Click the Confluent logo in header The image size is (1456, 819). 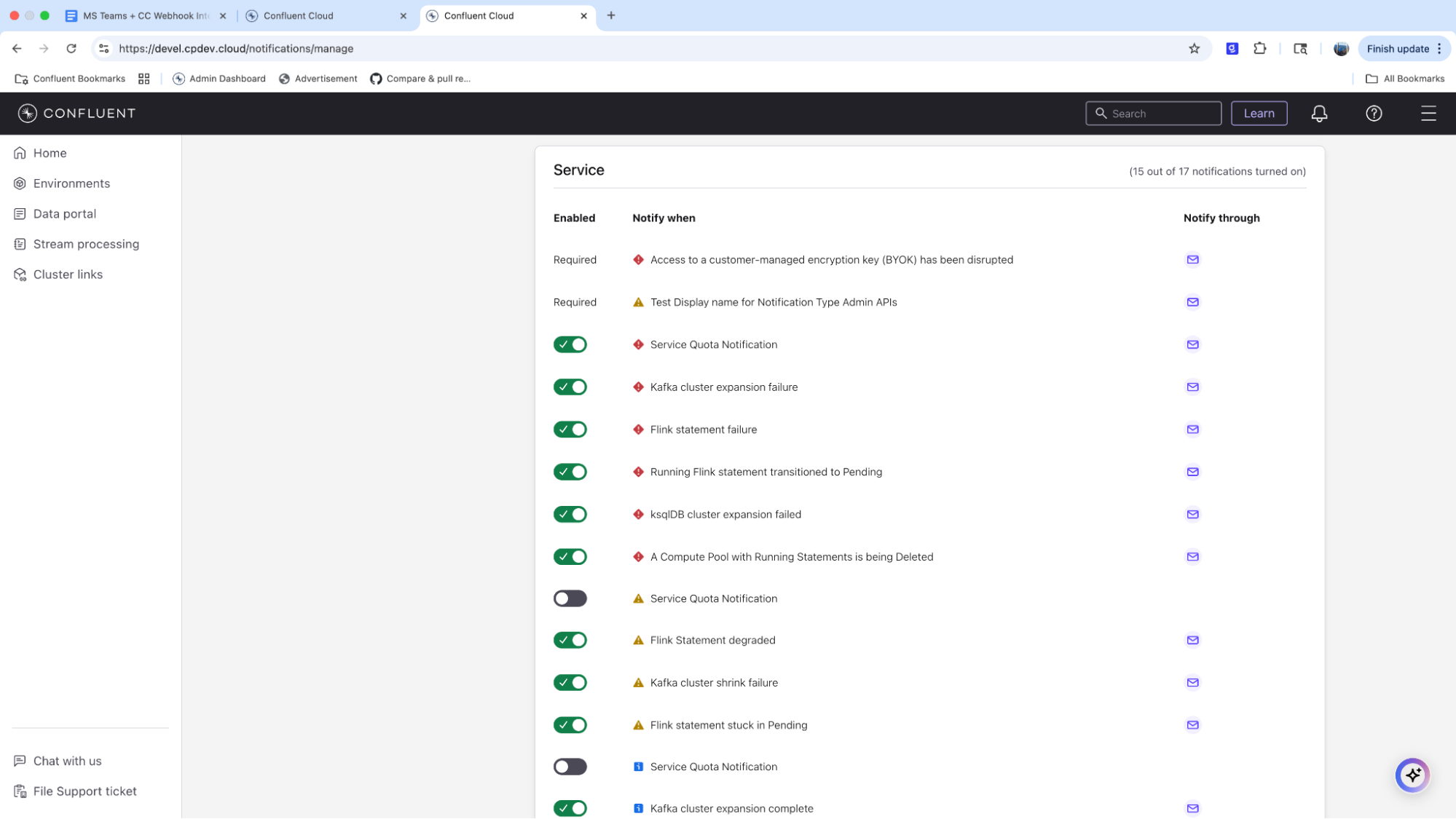tap(76, 114)
